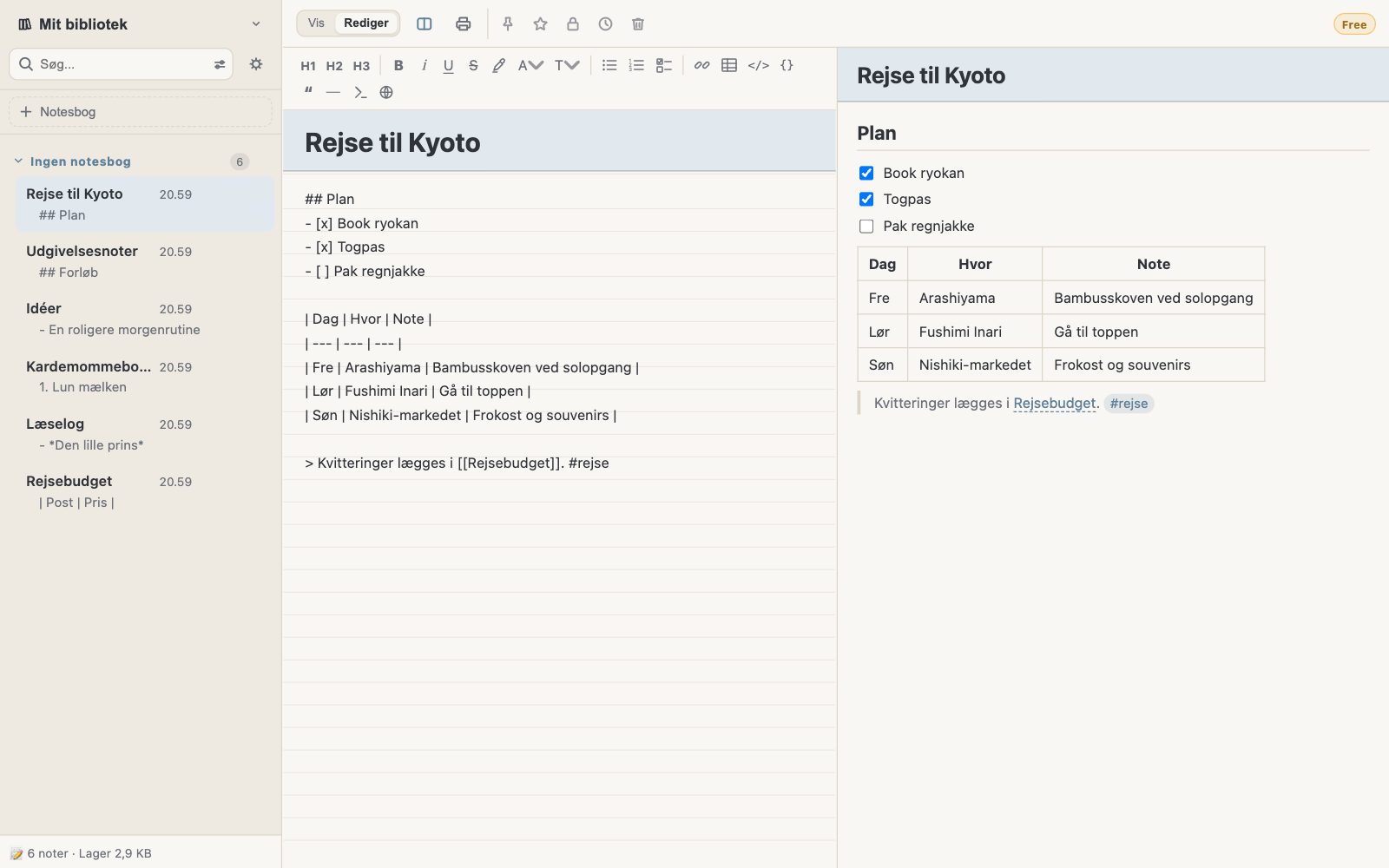Switch to the Rediger tab
The height and width of the screenshot is (868, 1389).
(366, 23)
